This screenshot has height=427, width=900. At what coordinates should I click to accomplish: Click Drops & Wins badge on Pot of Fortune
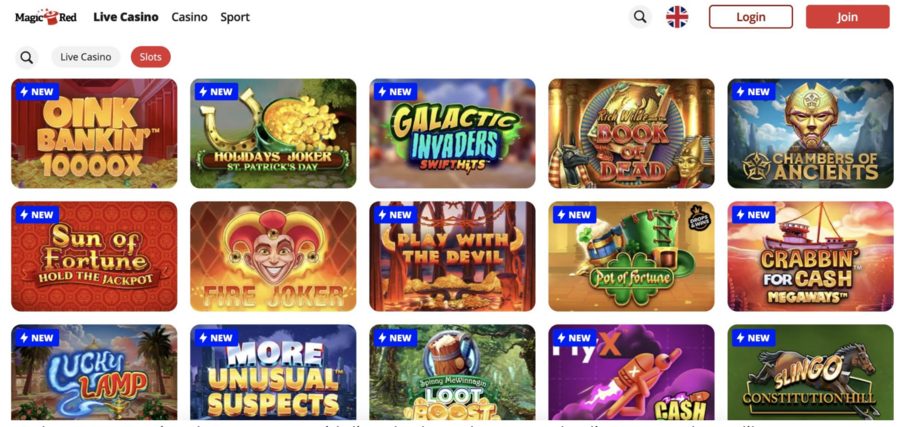[x=699, y=218]
